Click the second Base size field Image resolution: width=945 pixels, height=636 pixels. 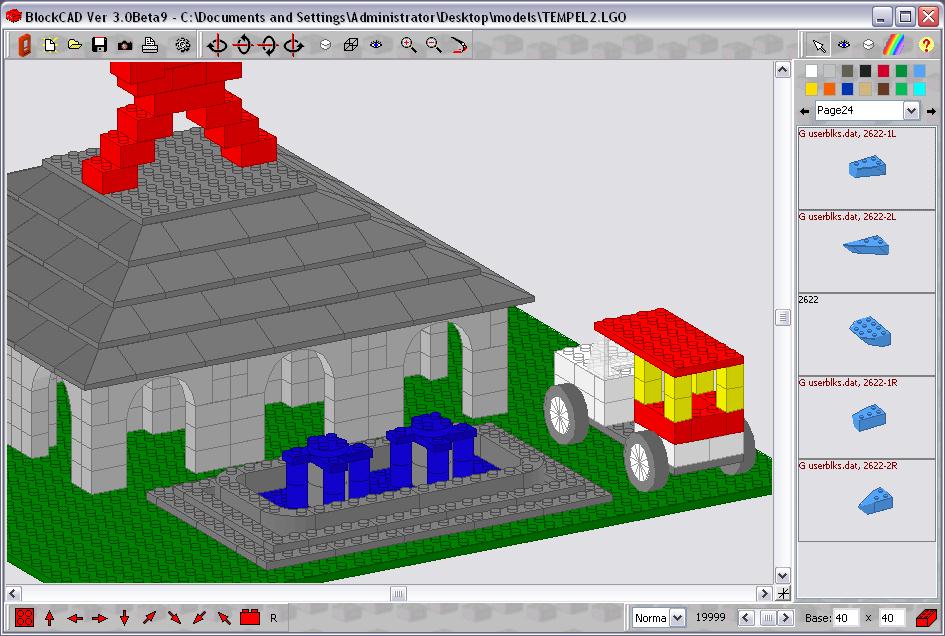point(891,618)
